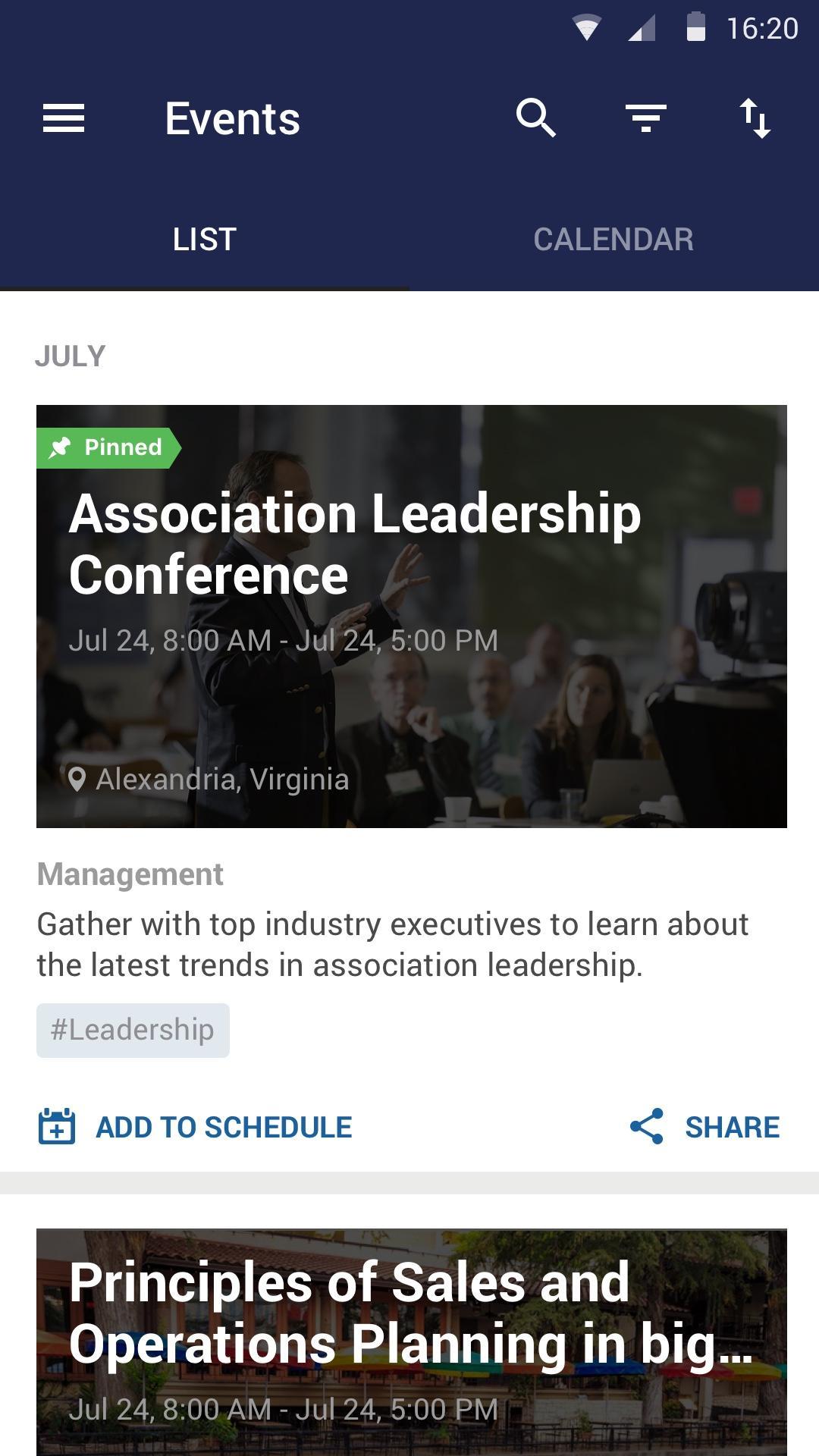Tap the search magnifier icon
Viewport: 819px width, 1456px height.
click(536, 119)
